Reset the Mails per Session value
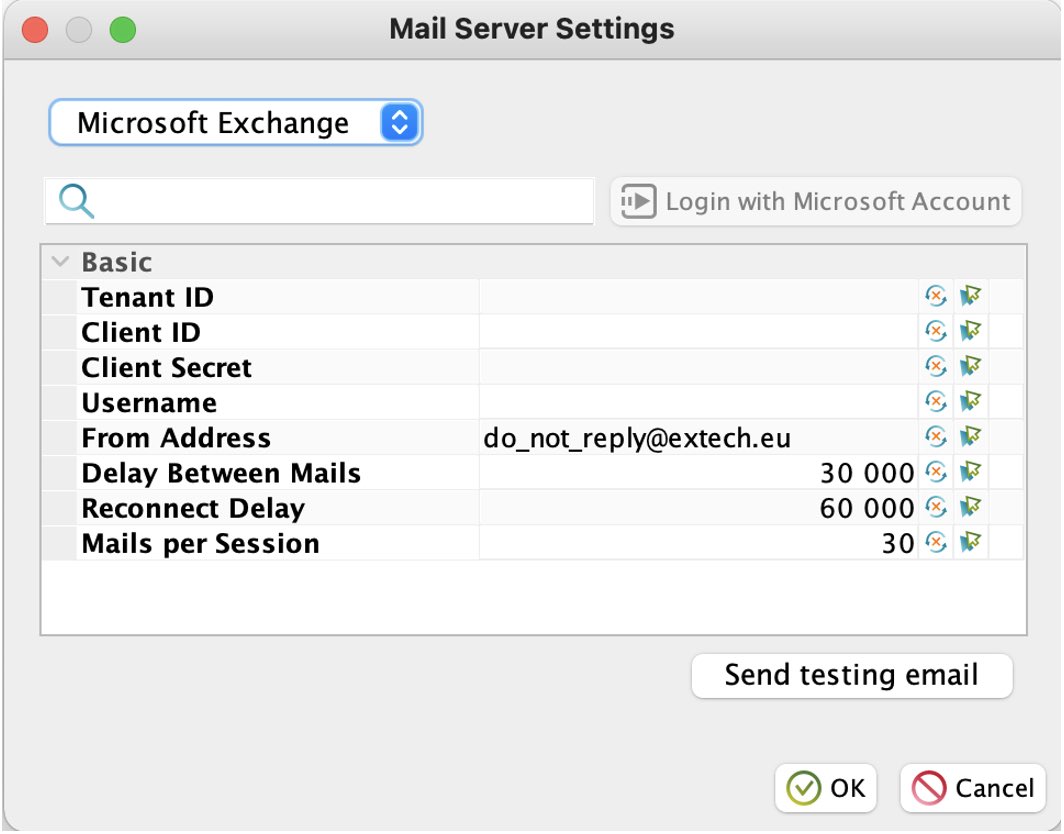1064x834 pixels. pyautogui.click(x=936, y=543)
